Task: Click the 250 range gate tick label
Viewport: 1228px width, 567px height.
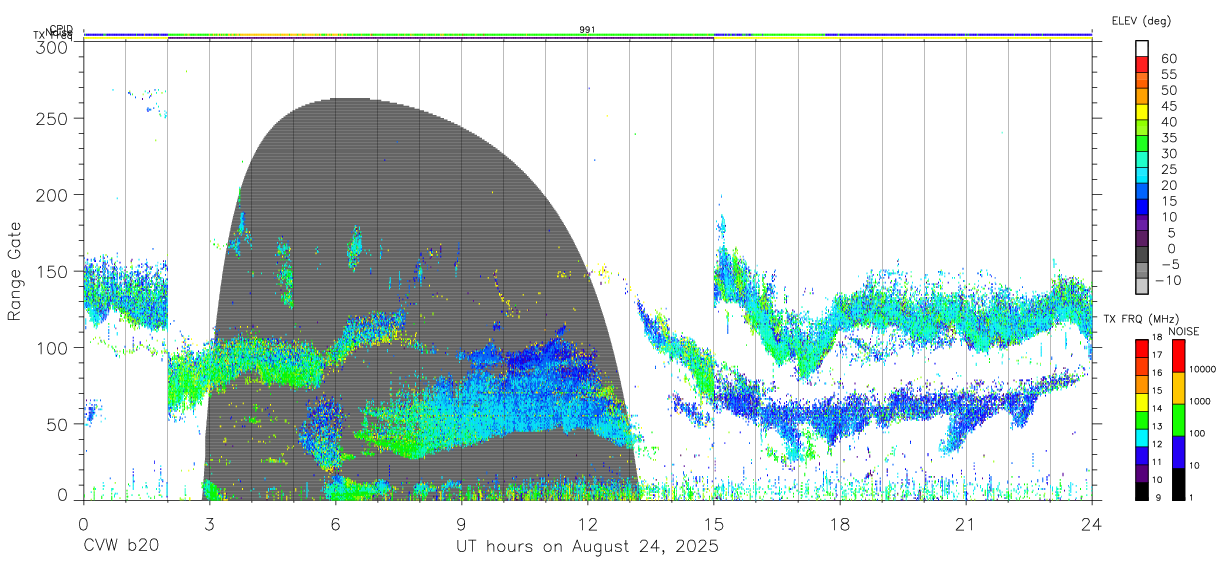Action: [53, 118]
